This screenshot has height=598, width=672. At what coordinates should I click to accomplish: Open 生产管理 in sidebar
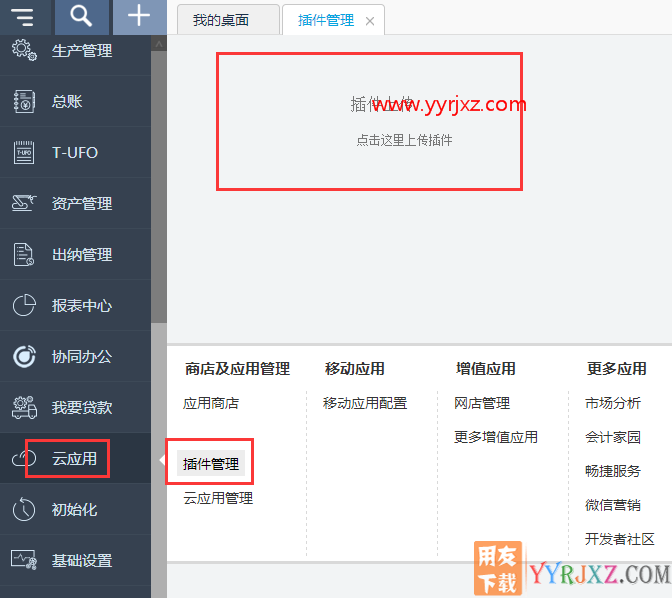82,51
